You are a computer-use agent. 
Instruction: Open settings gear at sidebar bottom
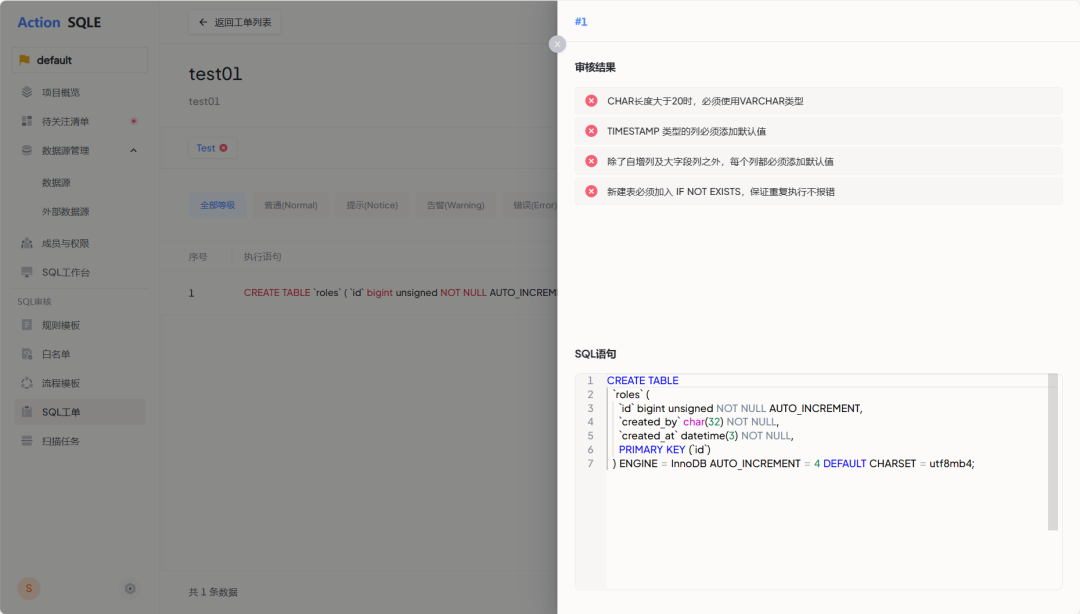tap(129, 589)
